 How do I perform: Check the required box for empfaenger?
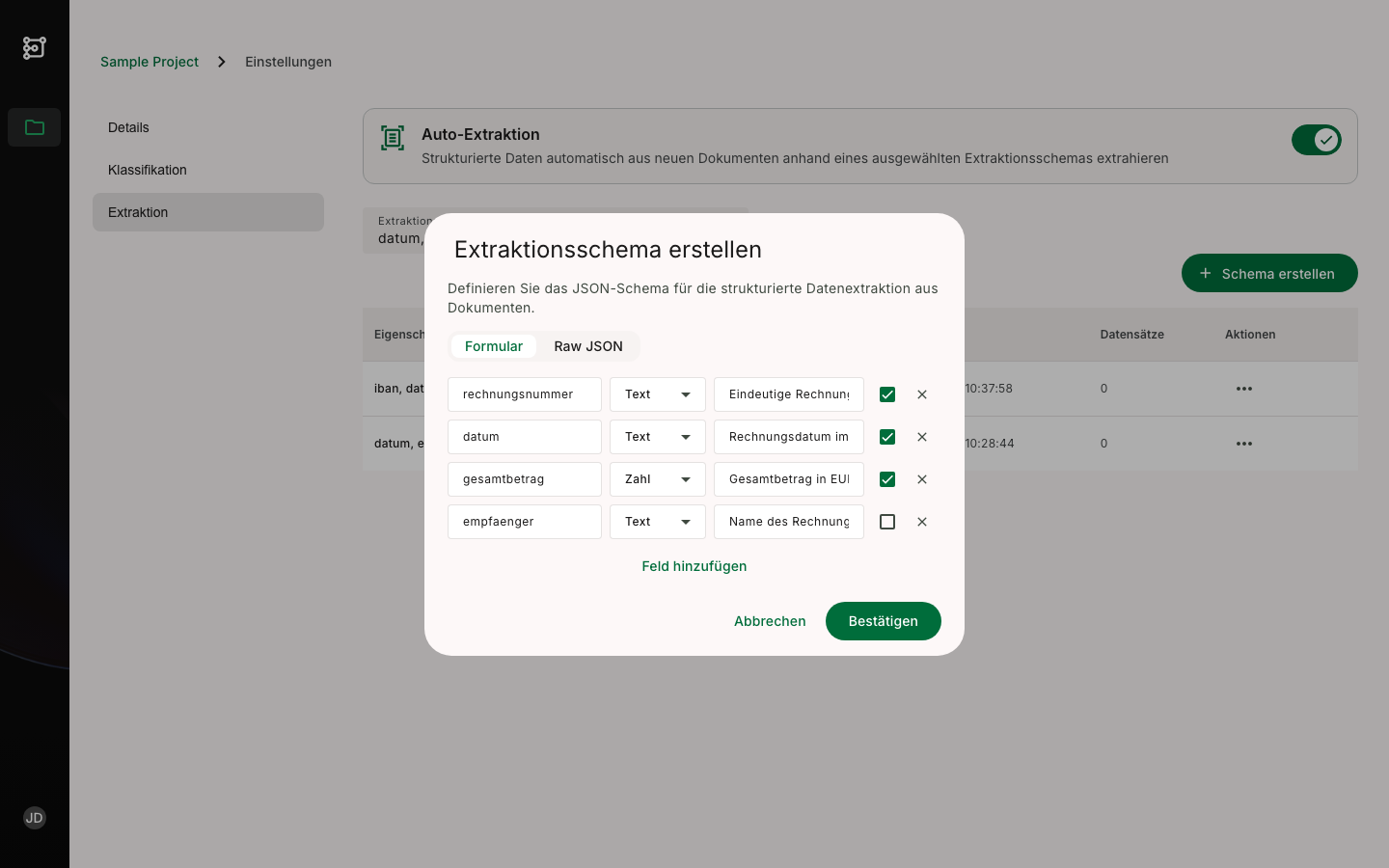pos(887,522)
